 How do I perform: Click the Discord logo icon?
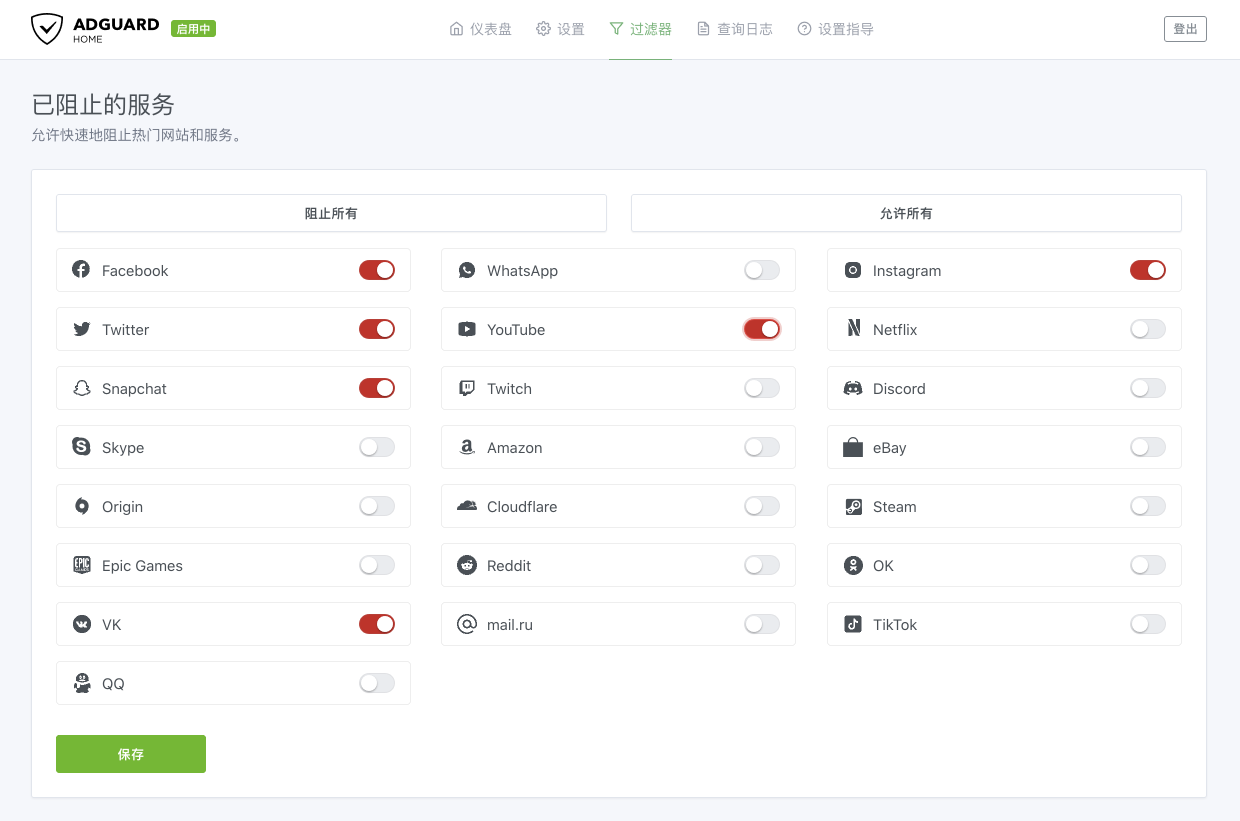coord(853,388)
